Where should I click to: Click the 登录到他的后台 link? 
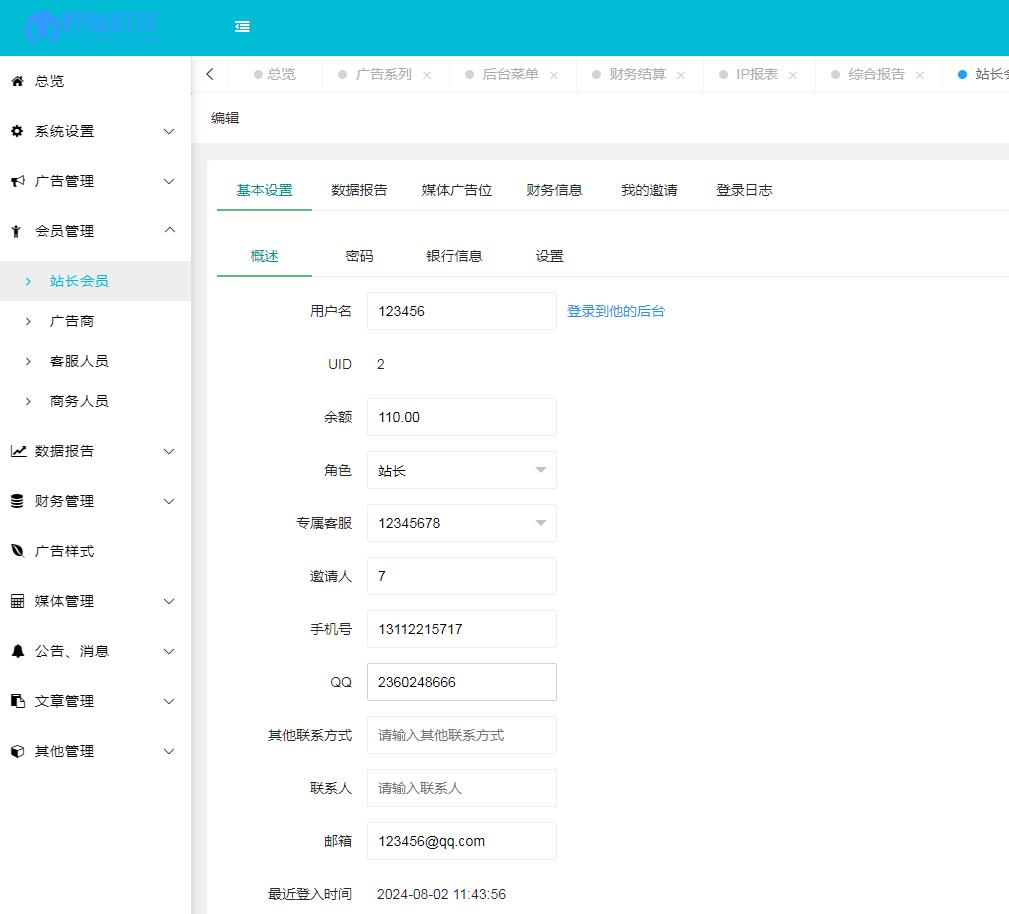pyautogui.click(x=615, y=311)
